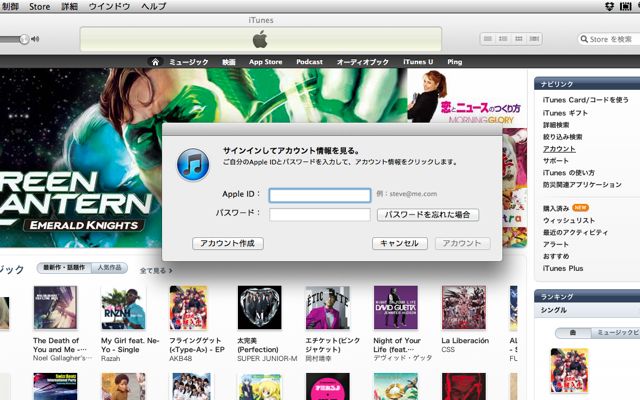Click the アカウント sign-in button
The image size is (640, 400).
point(462,243)
